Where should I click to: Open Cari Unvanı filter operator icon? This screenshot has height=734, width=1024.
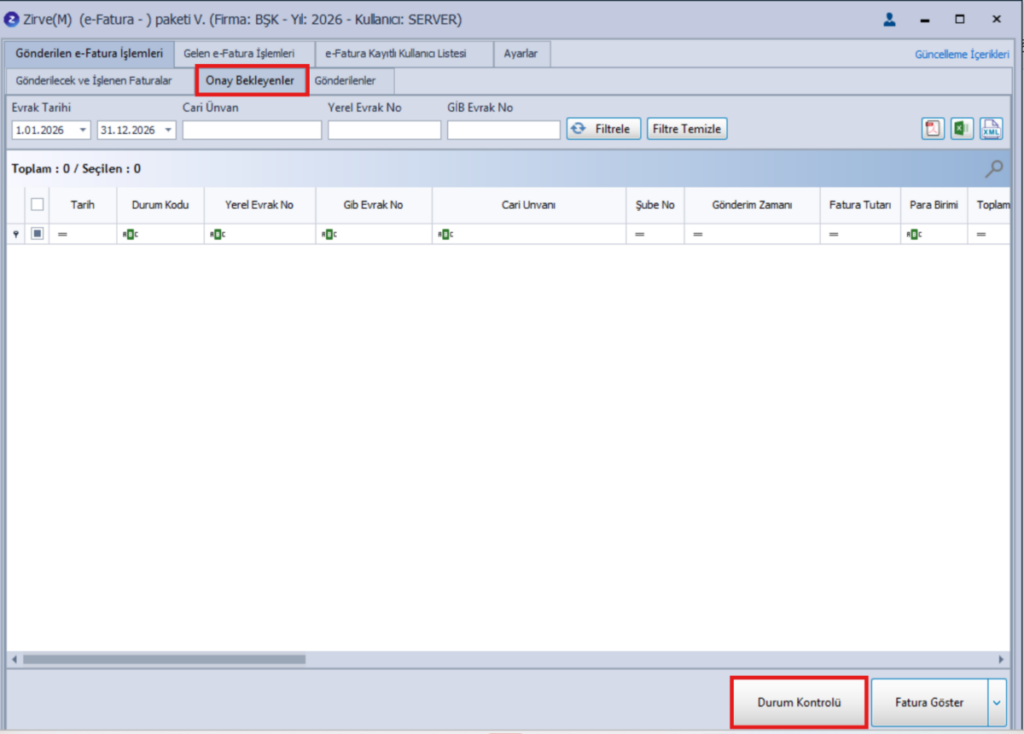[445, 234]
